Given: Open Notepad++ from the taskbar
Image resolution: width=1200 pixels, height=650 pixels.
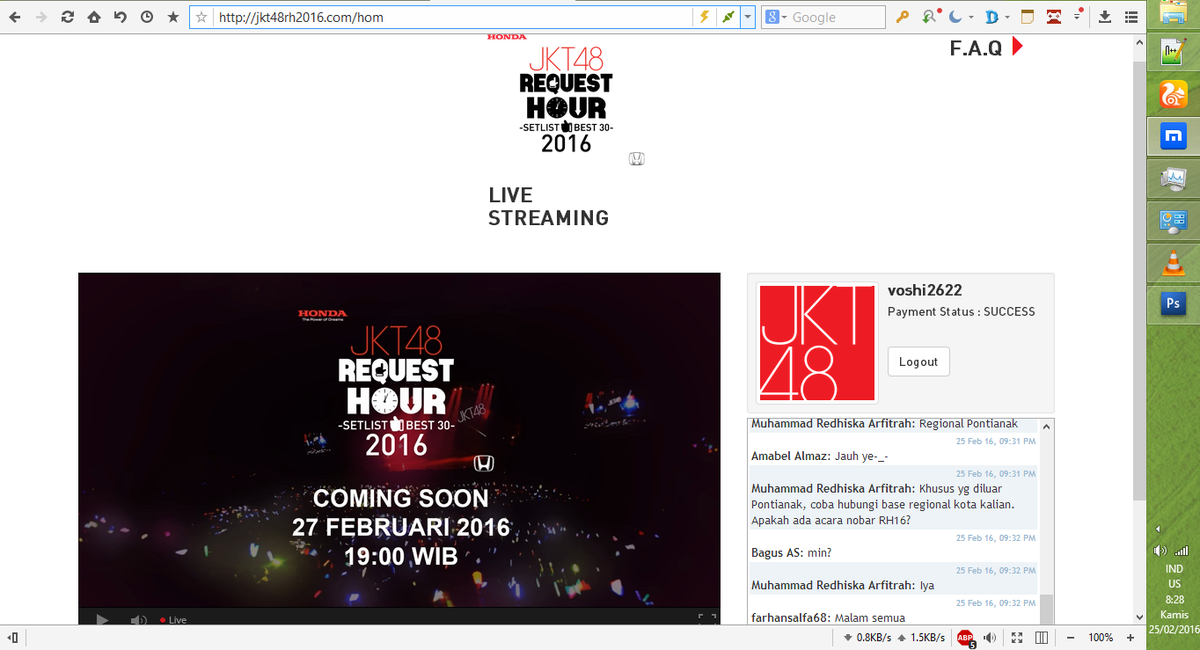Looking at the screenshot, I should (x=1172, y=52).
